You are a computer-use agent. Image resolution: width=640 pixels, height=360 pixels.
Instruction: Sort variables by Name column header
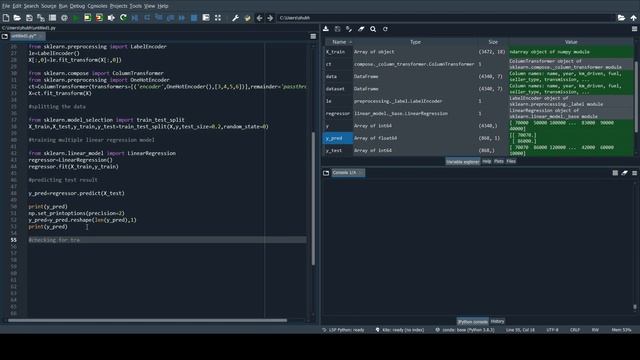coord(339,42)
